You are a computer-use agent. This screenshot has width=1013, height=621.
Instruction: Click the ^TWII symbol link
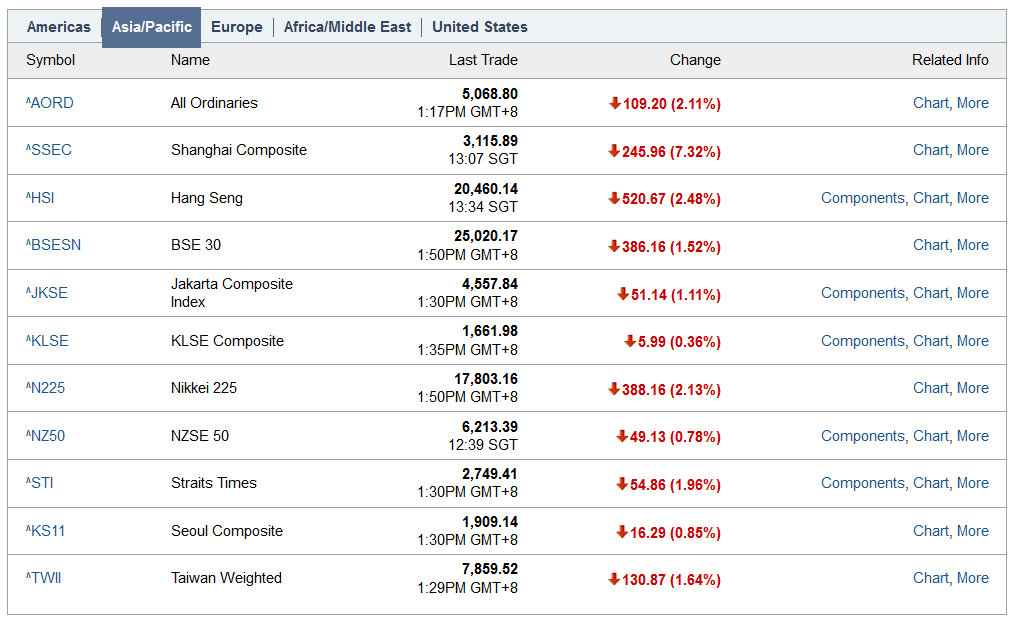point(44,578)
